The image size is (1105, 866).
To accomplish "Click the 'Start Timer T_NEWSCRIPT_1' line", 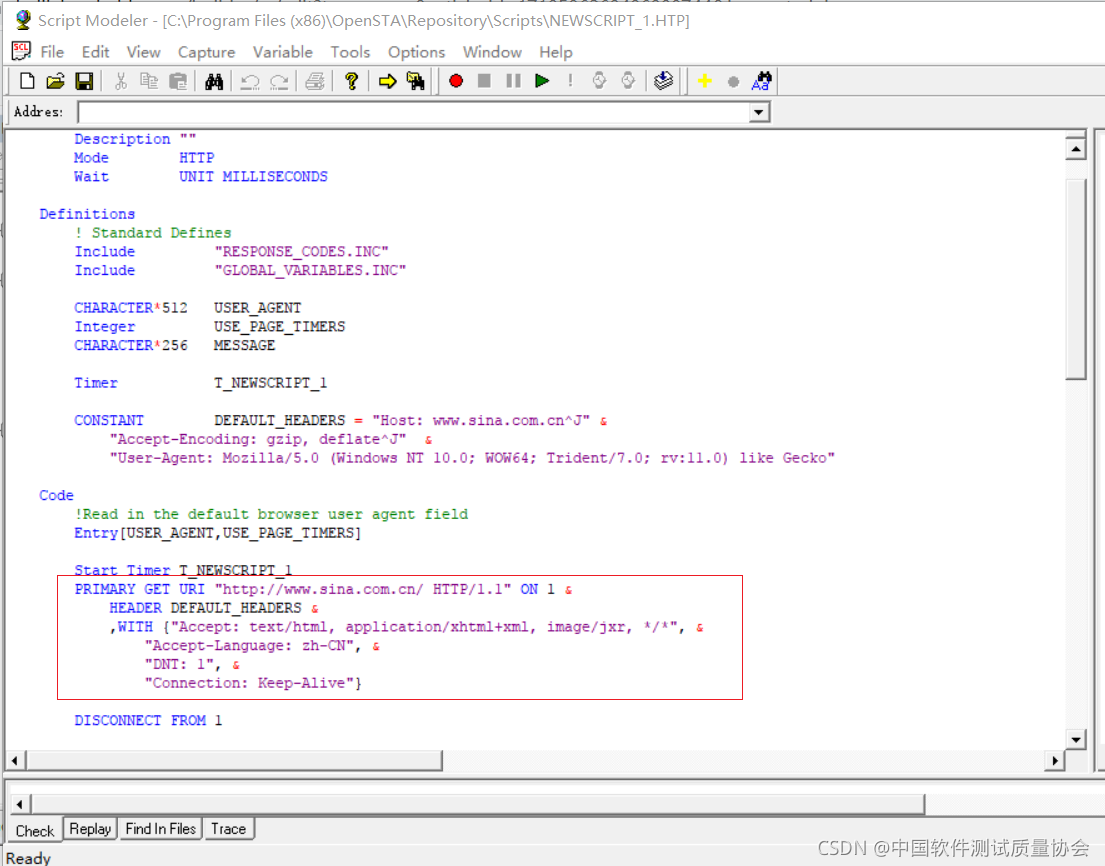I will [x=183, y=570].
